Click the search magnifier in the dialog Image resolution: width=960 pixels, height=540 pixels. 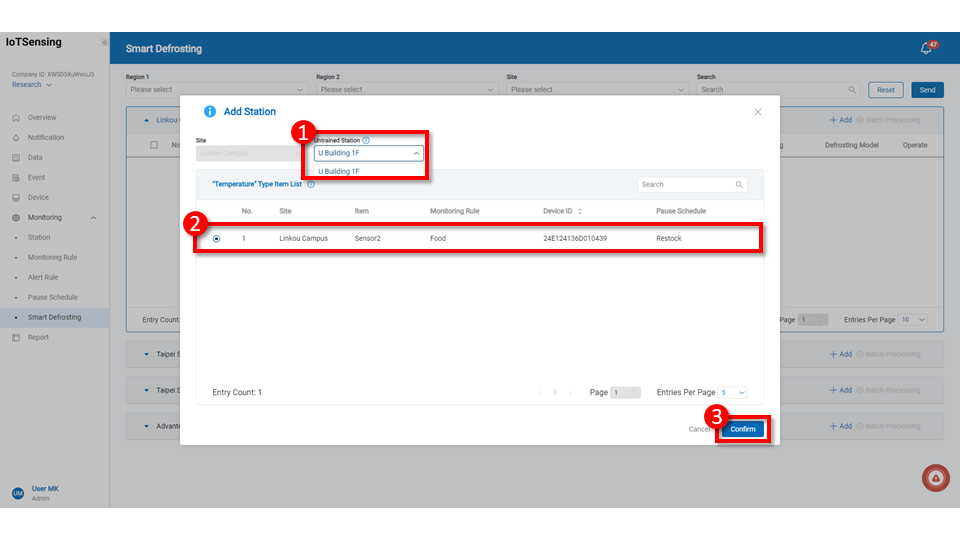point(739,185)
